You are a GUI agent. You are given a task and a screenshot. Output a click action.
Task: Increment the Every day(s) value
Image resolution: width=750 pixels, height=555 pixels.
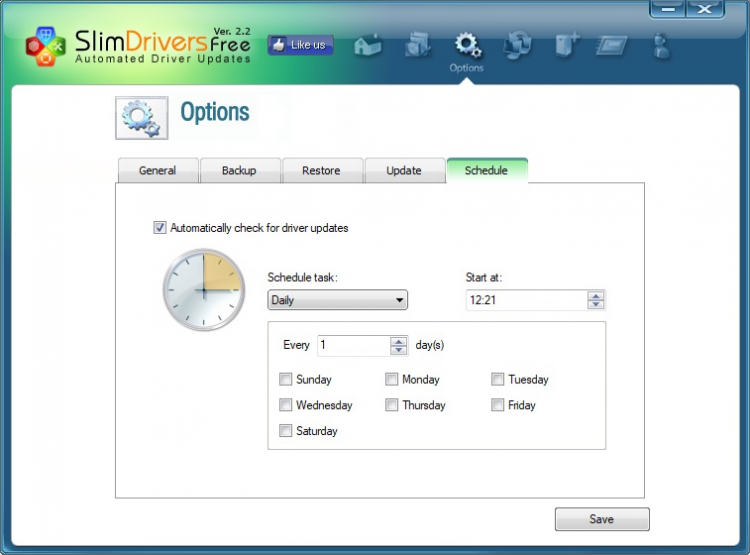pos(398,341)
